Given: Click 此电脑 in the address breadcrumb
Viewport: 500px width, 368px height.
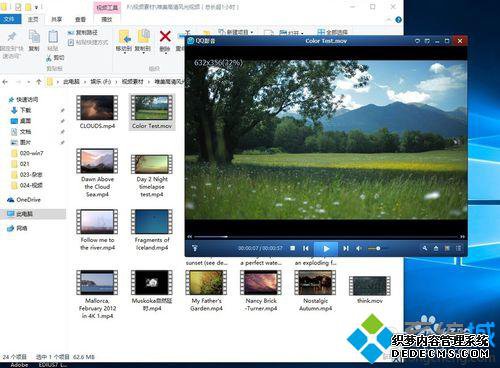Looking at the screenshot, I should (x=71, y=81).
